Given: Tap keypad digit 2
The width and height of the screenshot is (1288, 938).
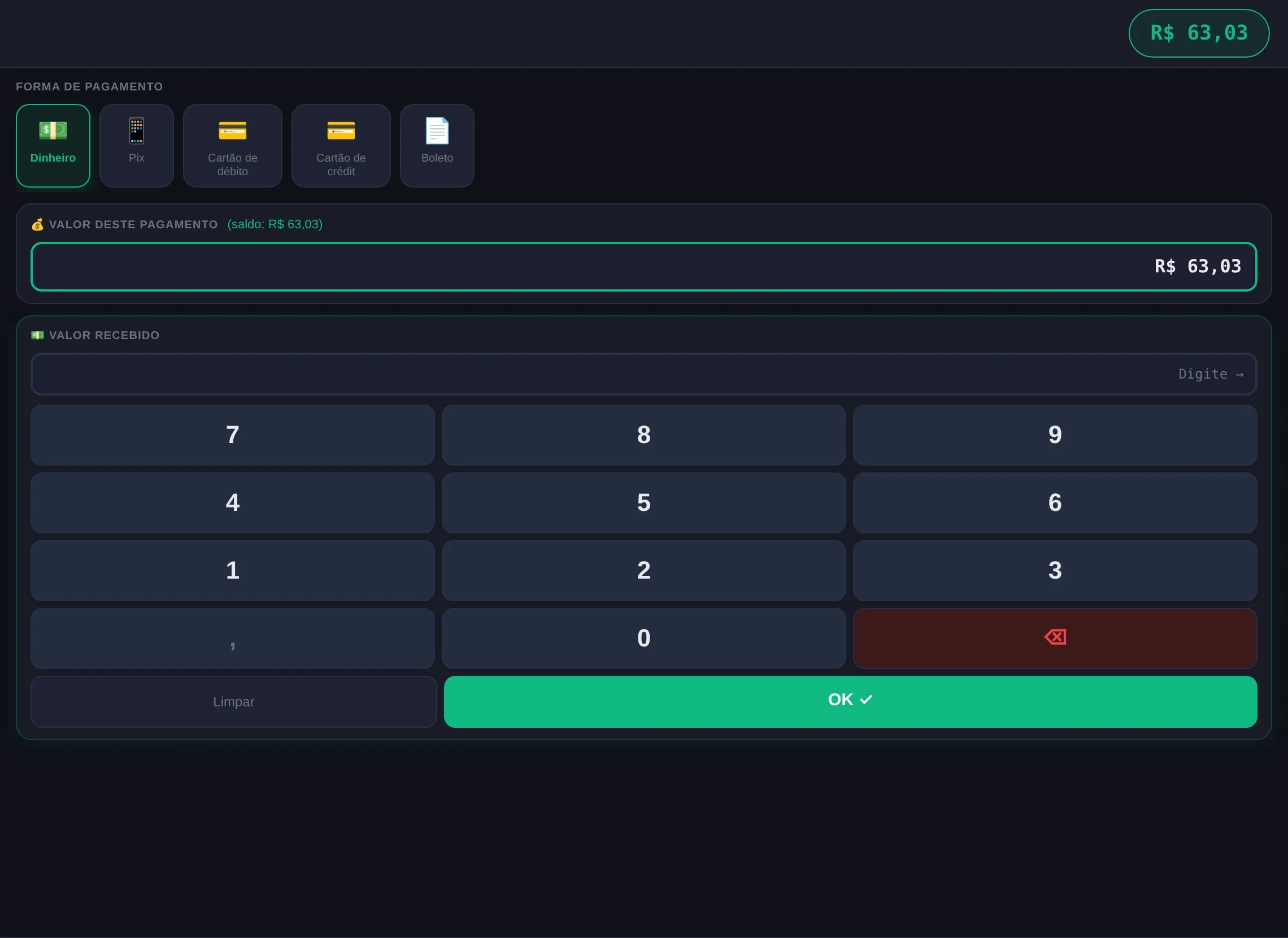Looking at the screenshot, I should click(x=643, y=570).
